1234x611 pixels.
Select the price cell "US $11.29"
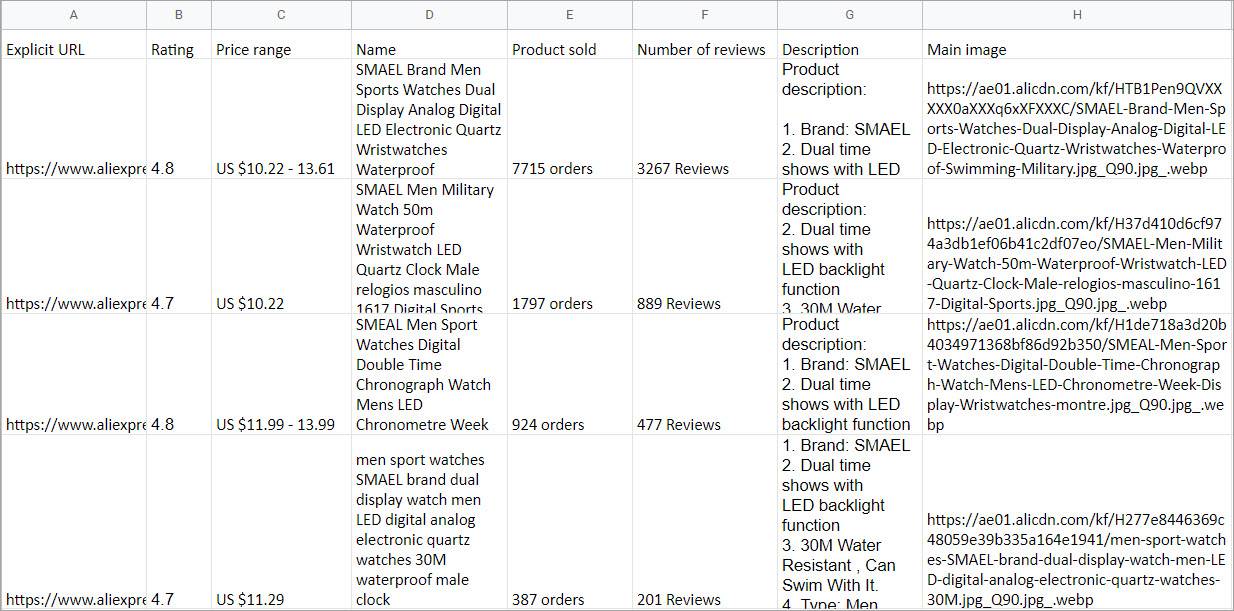click(x=281, y=522)
